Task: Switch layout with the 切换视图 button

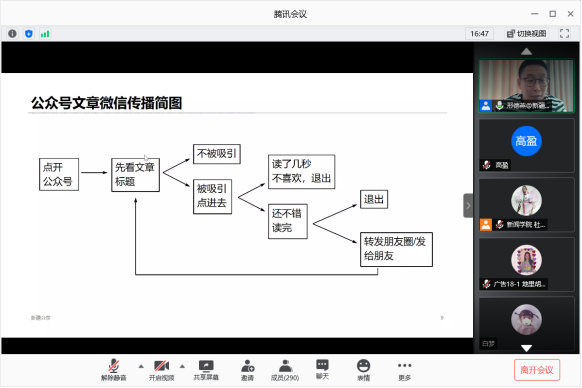Action: click(526, 34)
